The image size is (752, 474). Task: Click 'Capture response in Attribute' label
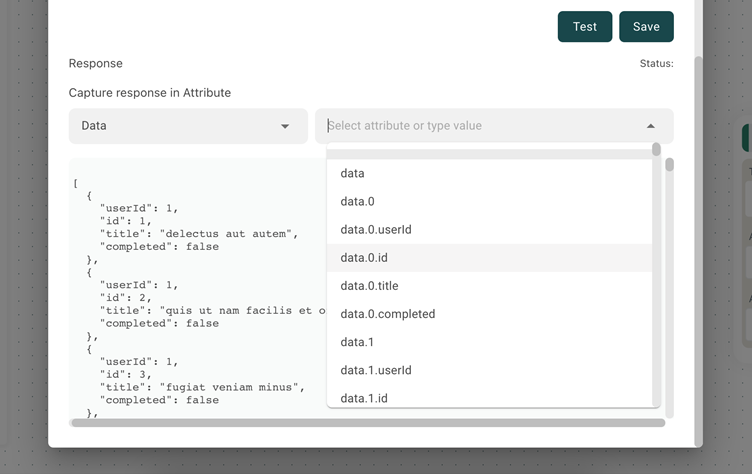coord(150,93)
